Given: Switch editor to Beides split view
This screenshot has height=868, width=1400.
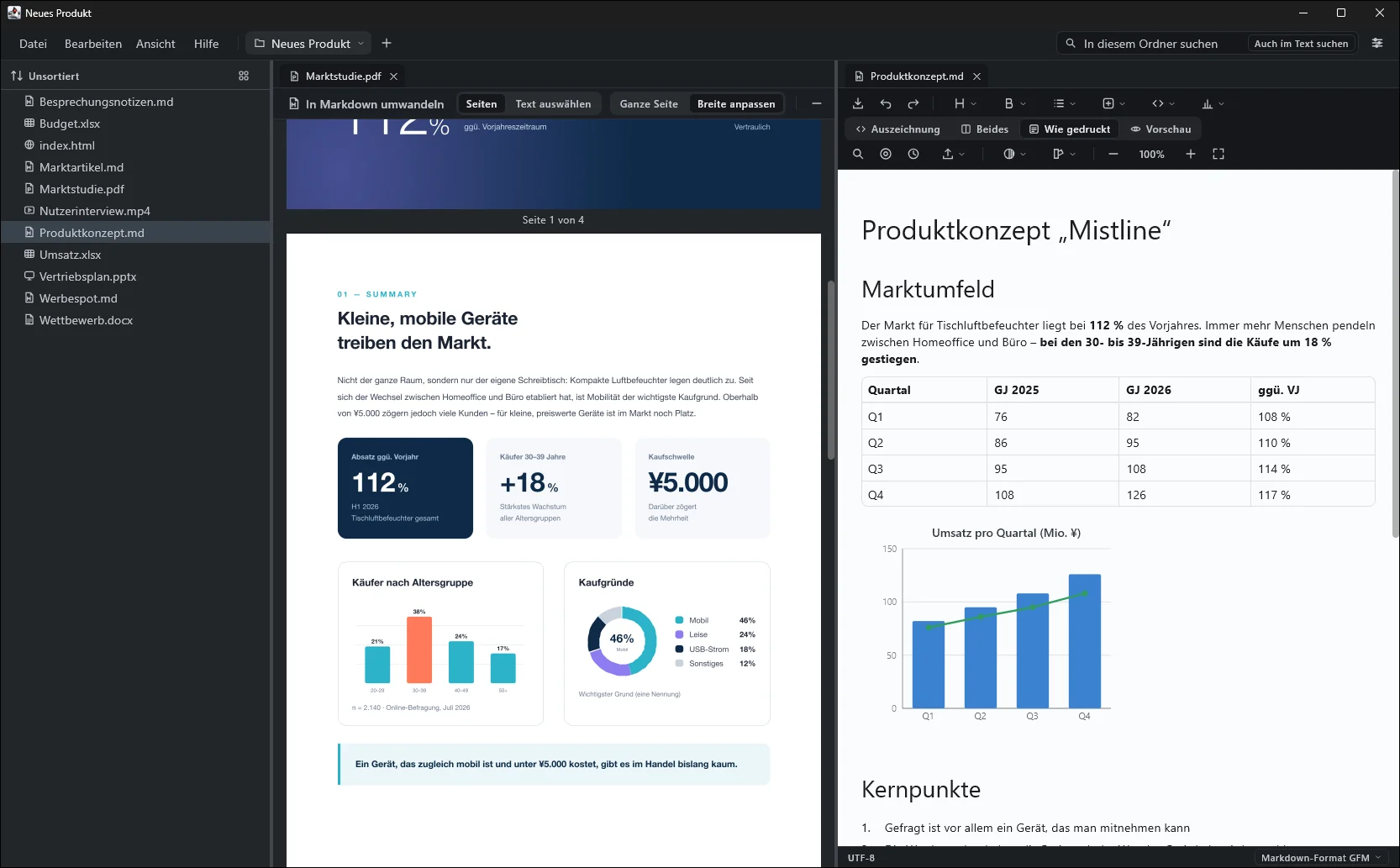Looking at the screenshot, I should [x=984, y=129].
